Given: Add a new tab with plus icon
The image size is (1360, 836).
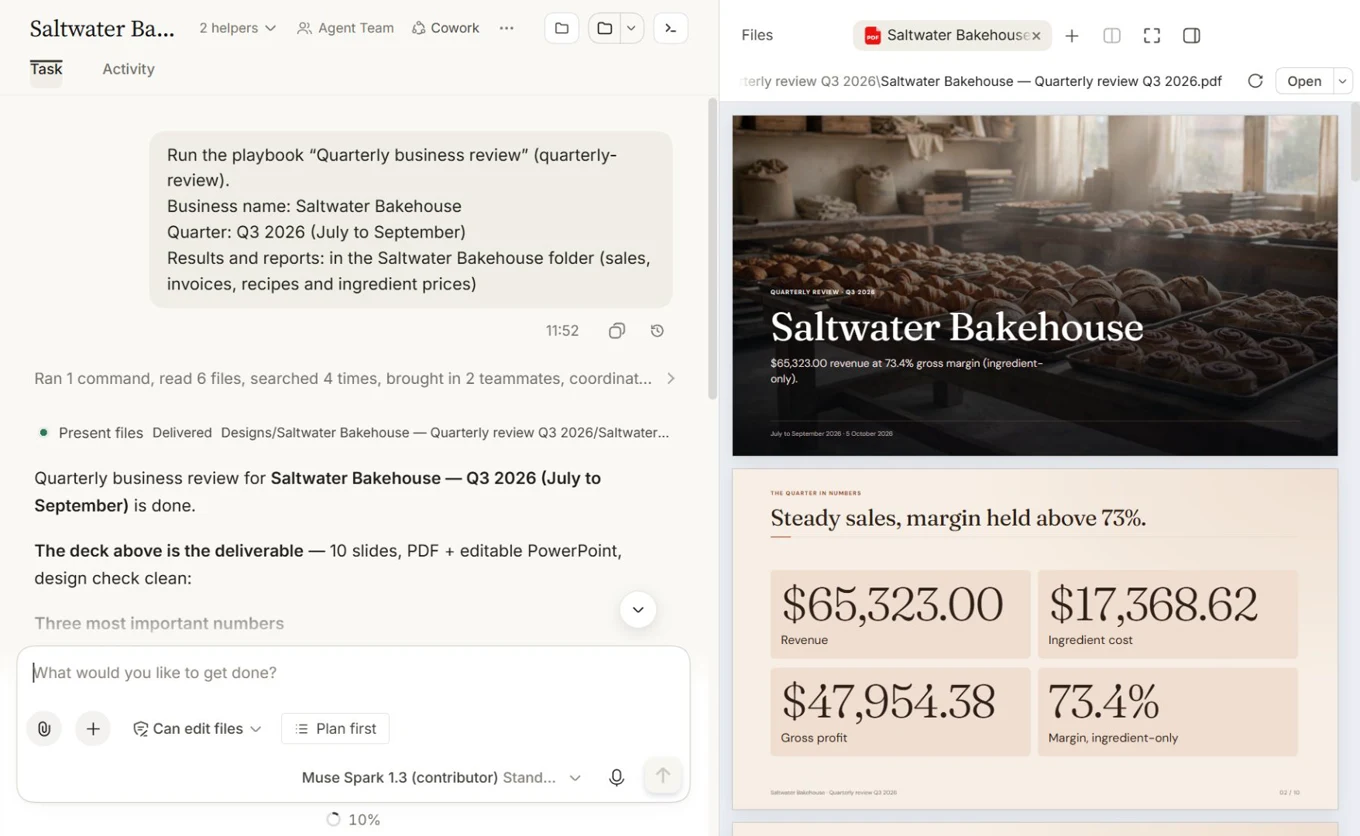Looking at the screenshot, I should [x=1072, y=36].
